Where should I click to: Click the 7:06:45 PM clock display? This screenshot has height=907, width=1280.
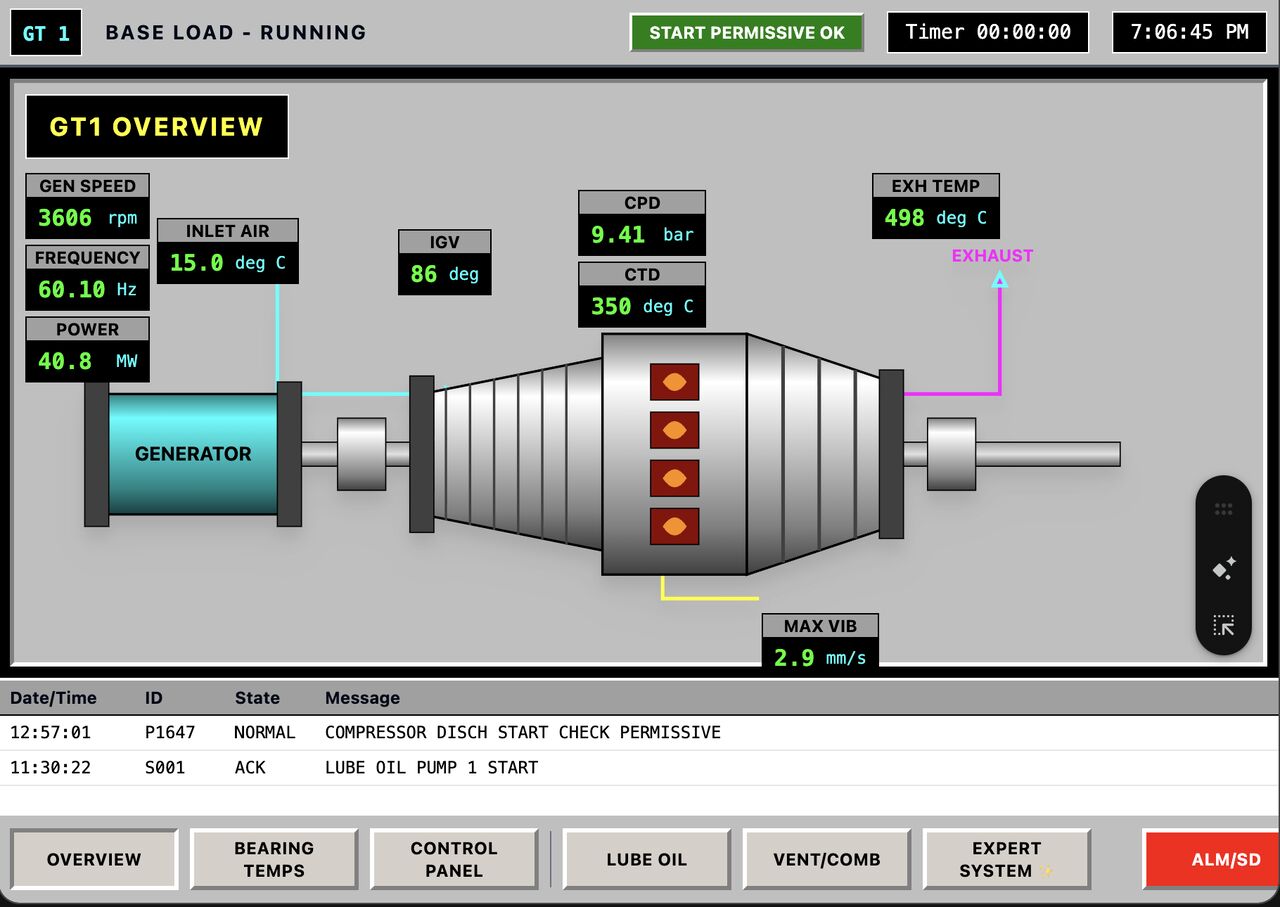pyautogui.click(x=1190, y=32)
